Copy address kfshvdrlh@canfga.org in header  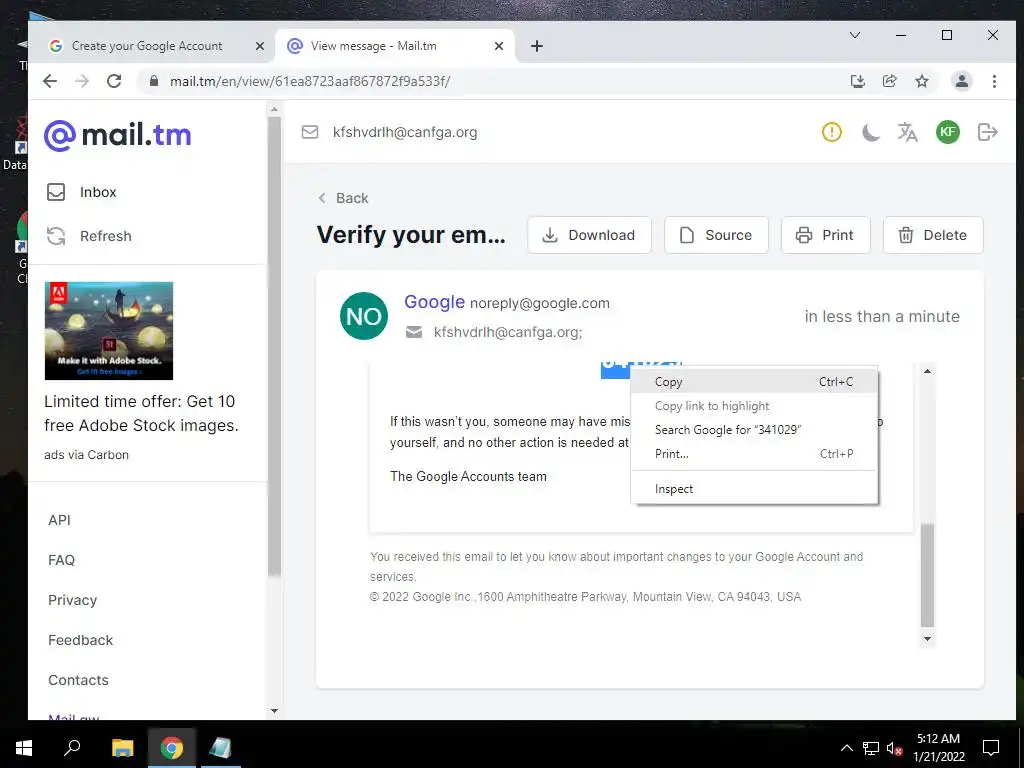click(x=405, y=132)
